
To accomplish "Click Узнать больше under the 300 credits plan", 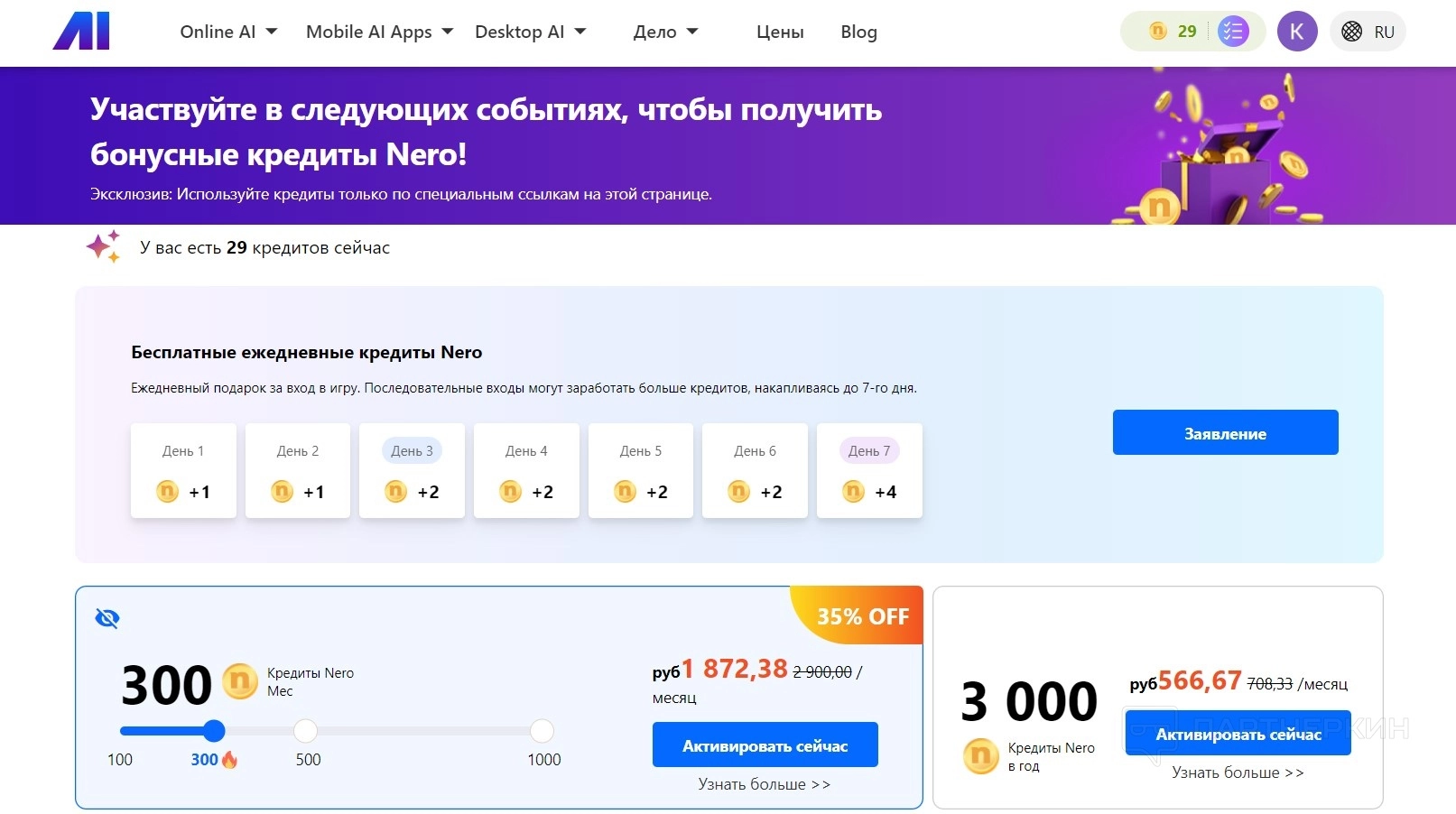I will (764, 784).
